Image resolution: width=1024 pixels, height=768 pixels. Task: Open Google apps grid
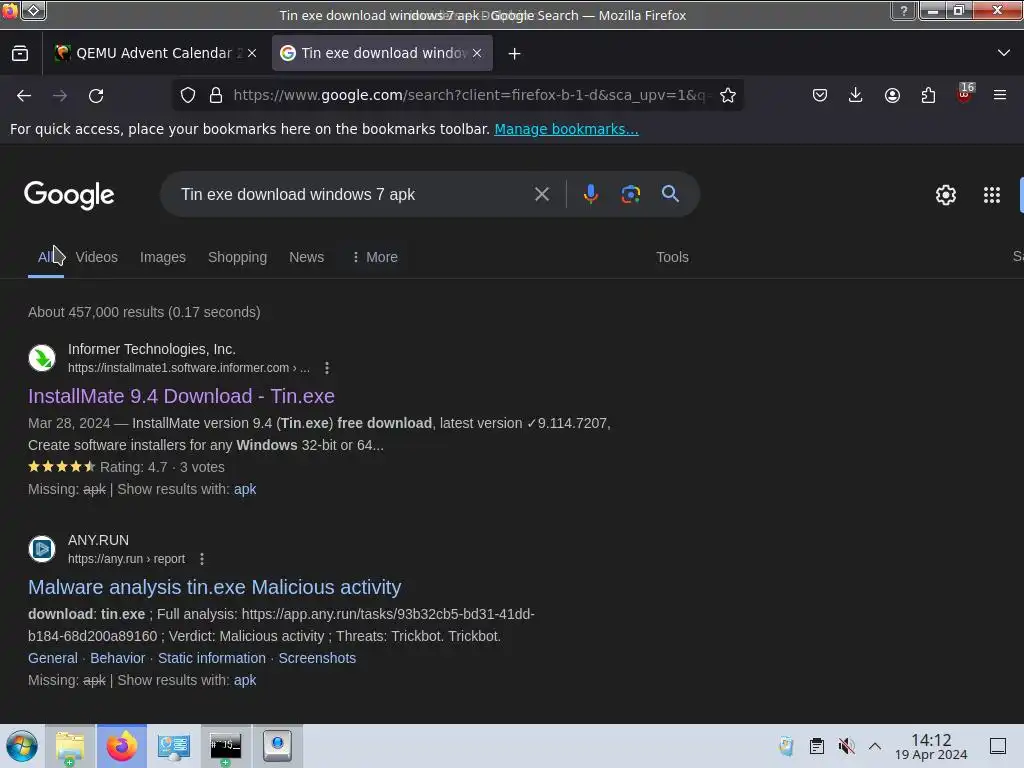[x=991, y=195]
